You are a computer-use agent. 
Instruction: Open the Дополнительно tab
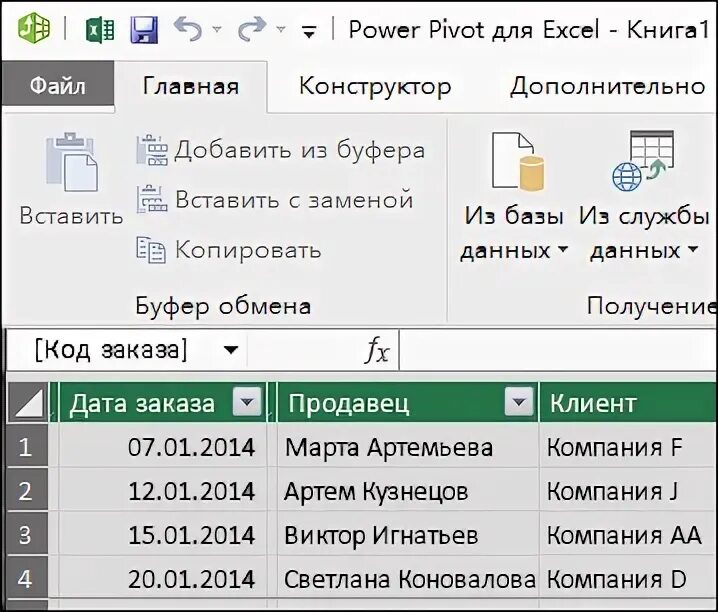[608, 86]
